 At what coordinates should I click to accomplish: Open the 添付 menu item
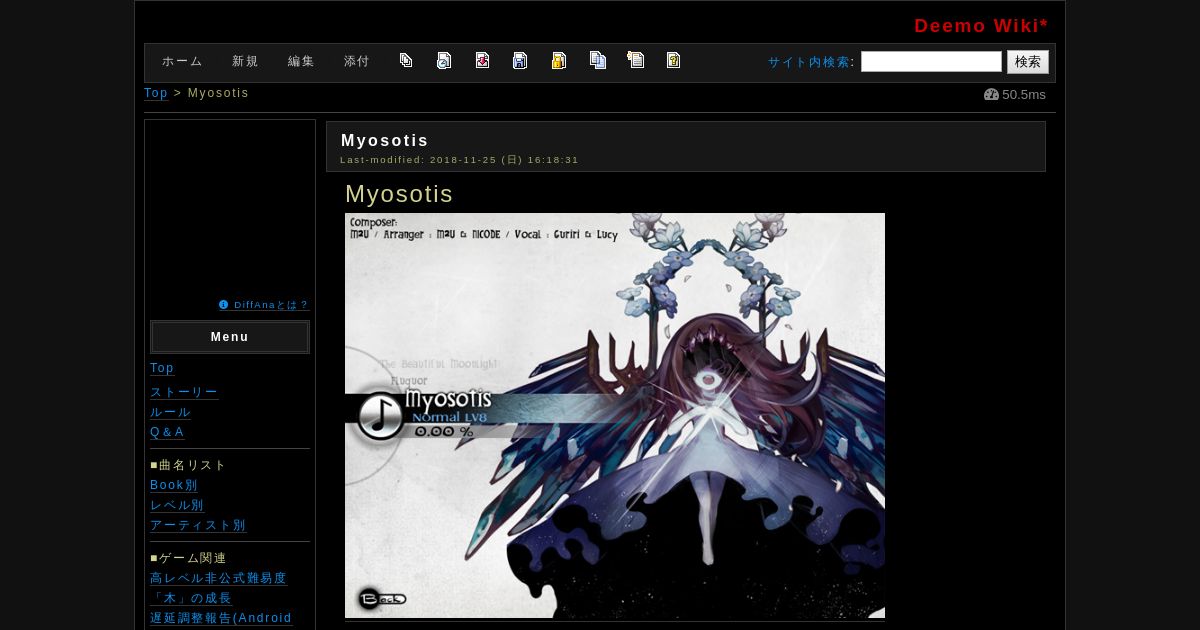tap(357, 61)
